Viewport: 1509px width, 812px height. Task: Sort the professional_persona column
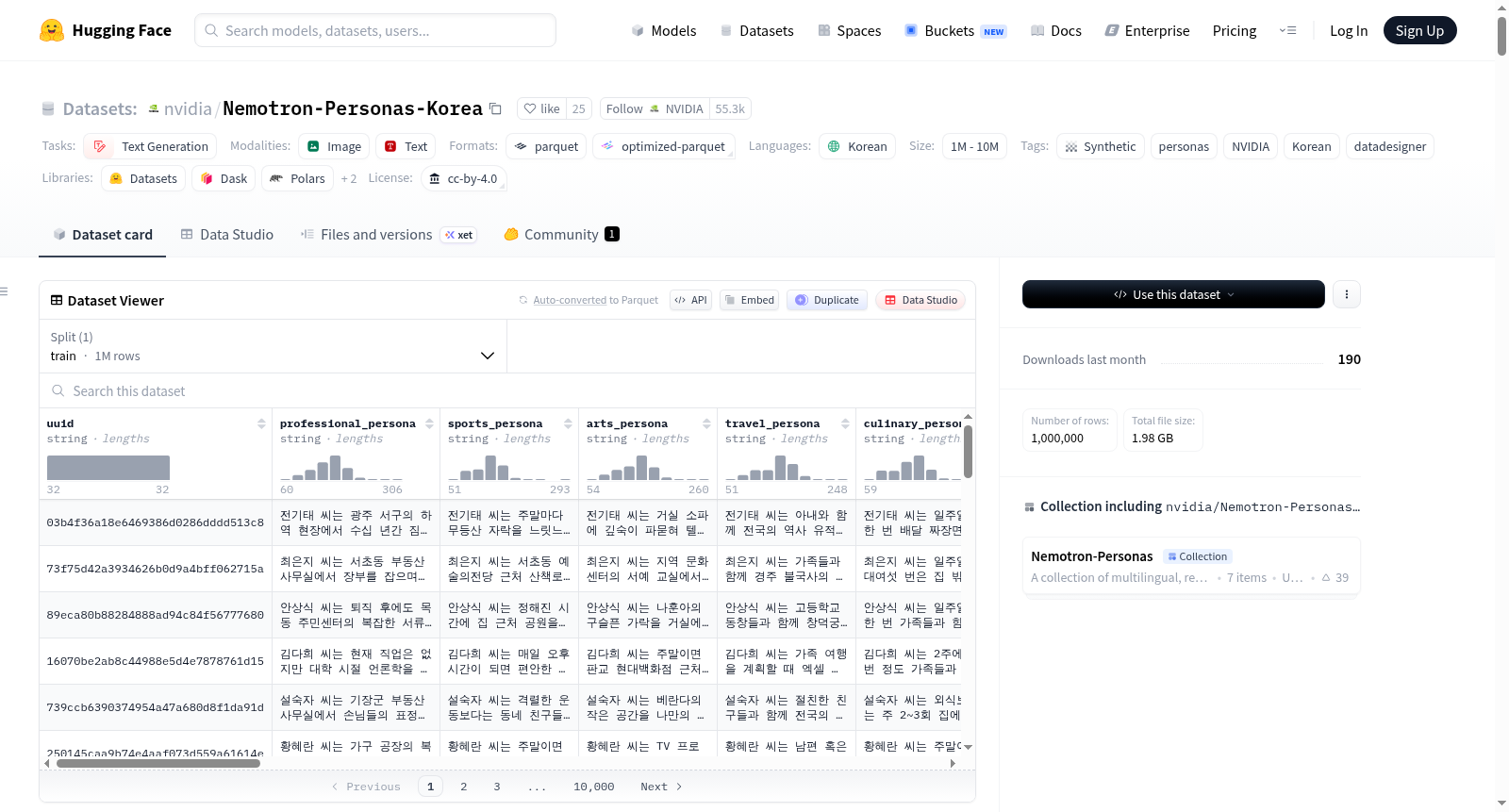click(x=429, y=423)
